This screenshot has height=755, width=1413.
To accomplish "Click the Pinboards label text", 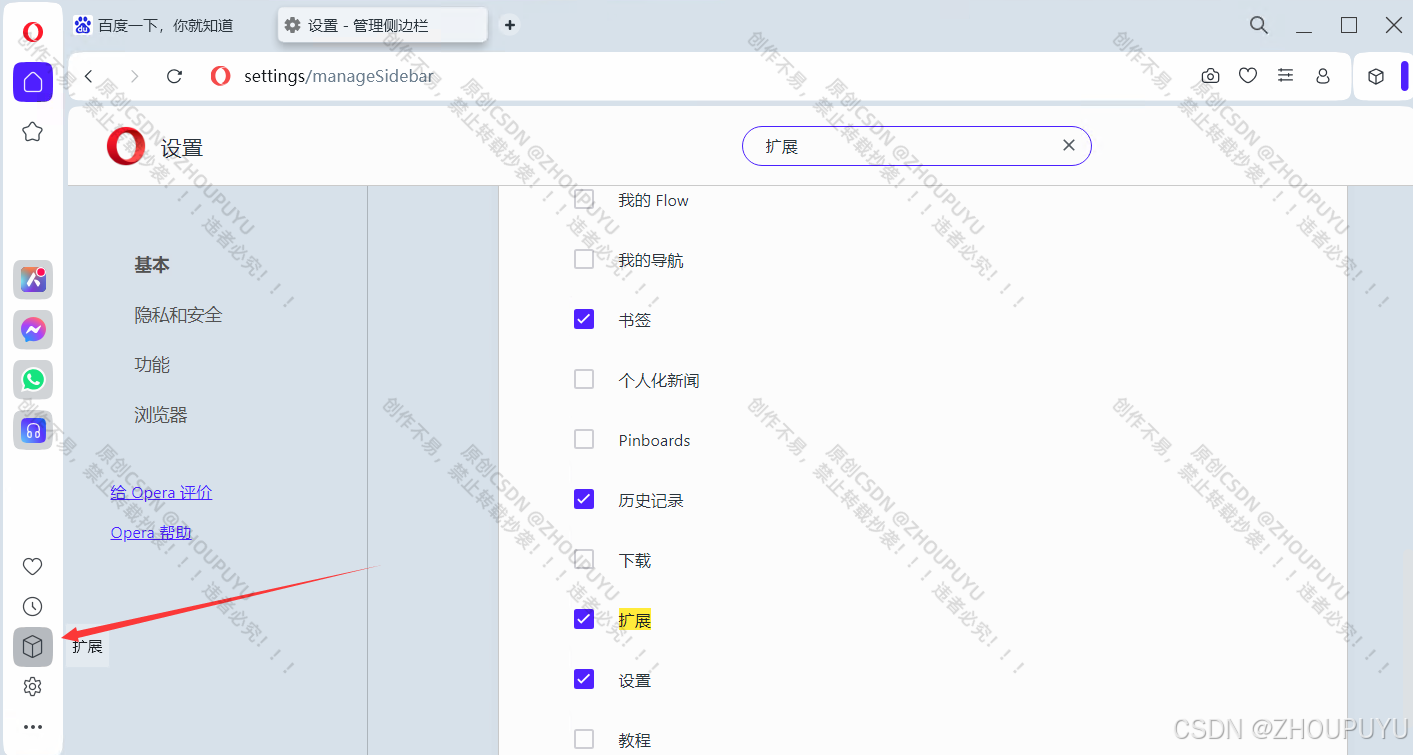I will pos(654,440).
